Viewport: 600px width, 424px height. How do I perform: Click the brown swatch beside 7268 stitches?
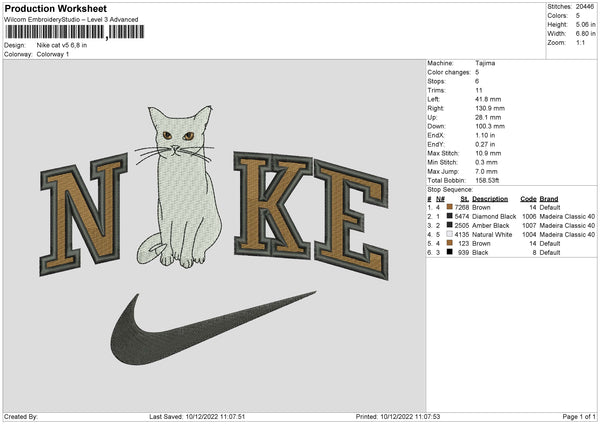click(x=449, y=207)
